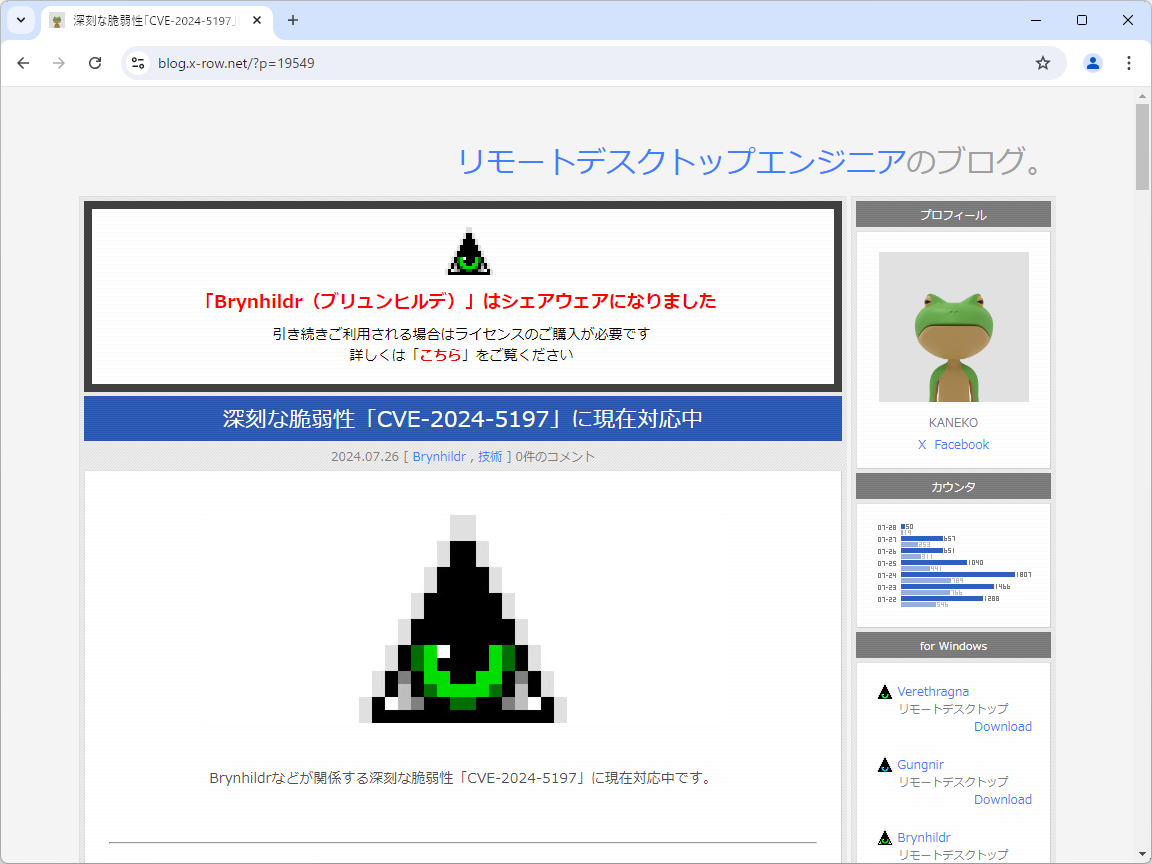Select the Verethragna triangle app icon
Viewport: 1152px width, 864px height.
[885, 691]
